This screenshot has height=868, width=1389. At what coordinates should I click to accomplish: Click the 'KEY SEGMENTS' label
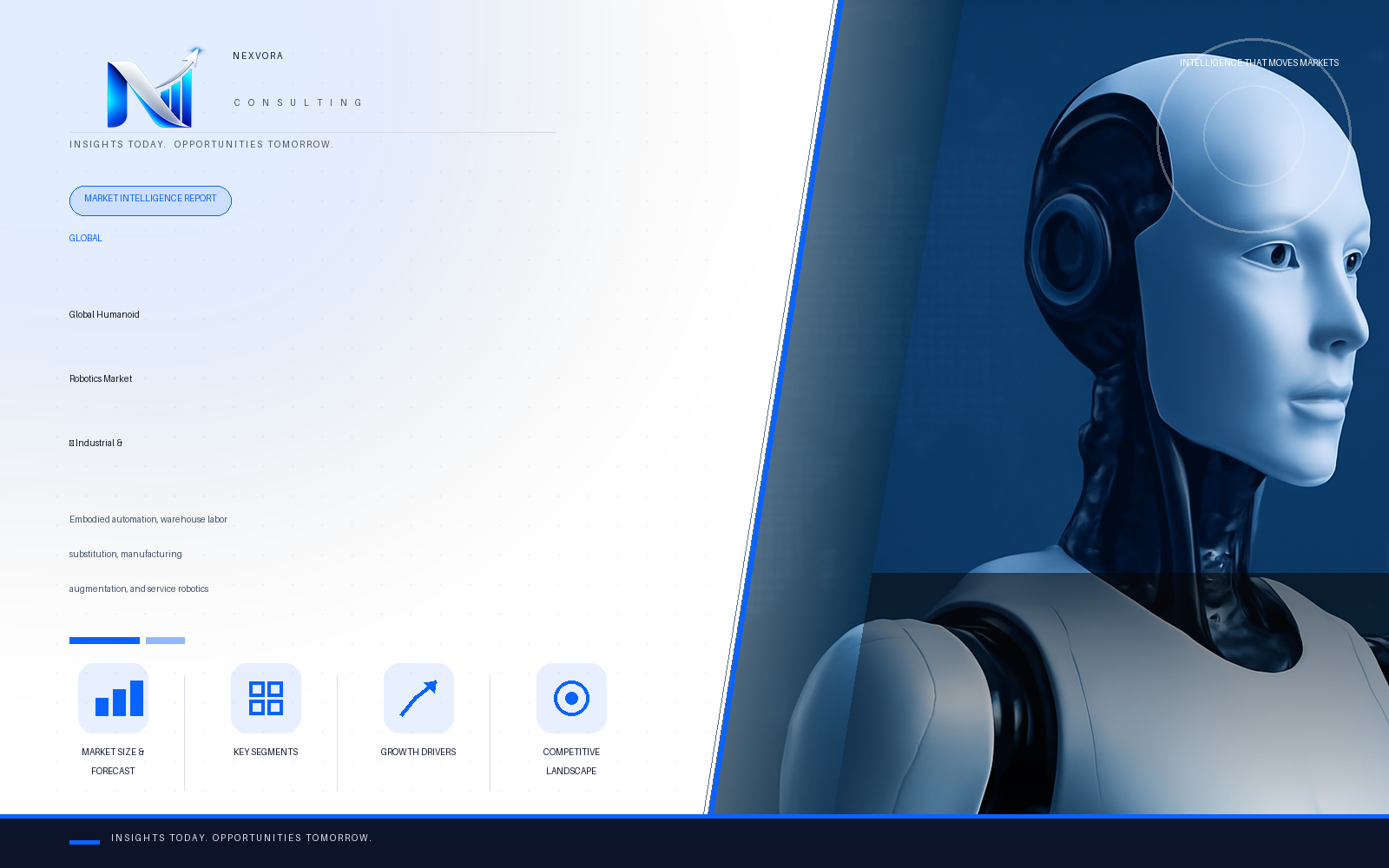[266, 752]
